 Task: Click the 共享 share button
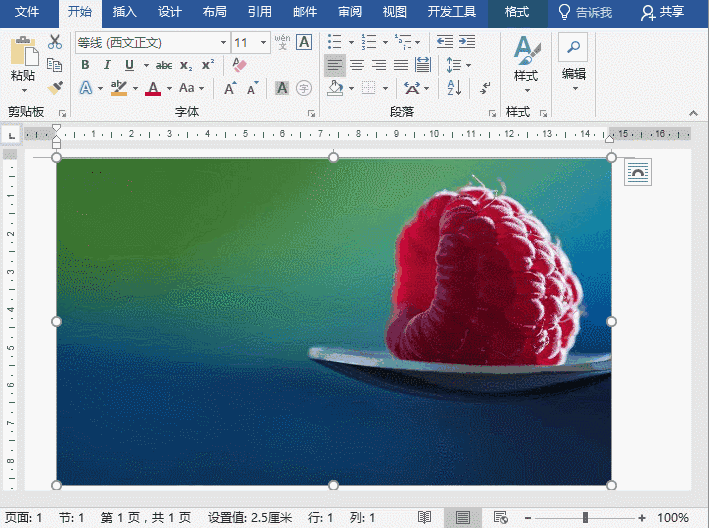(x=663, y=12)
